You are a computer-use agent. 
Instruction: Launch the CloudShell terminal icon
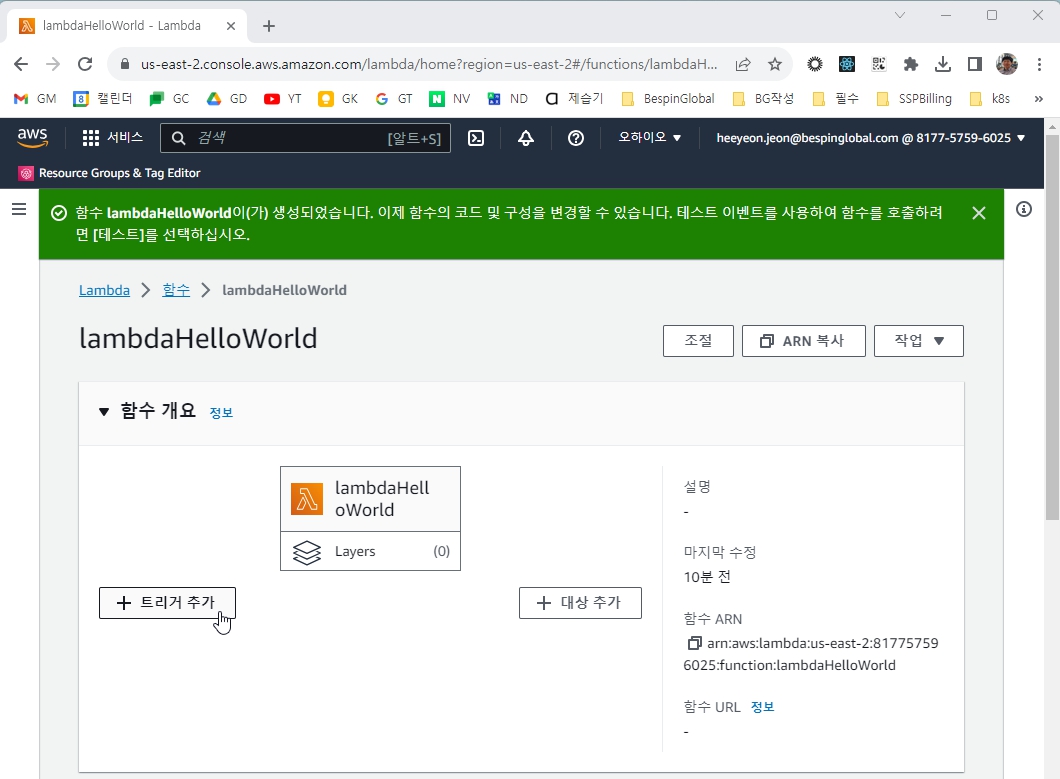476,138
